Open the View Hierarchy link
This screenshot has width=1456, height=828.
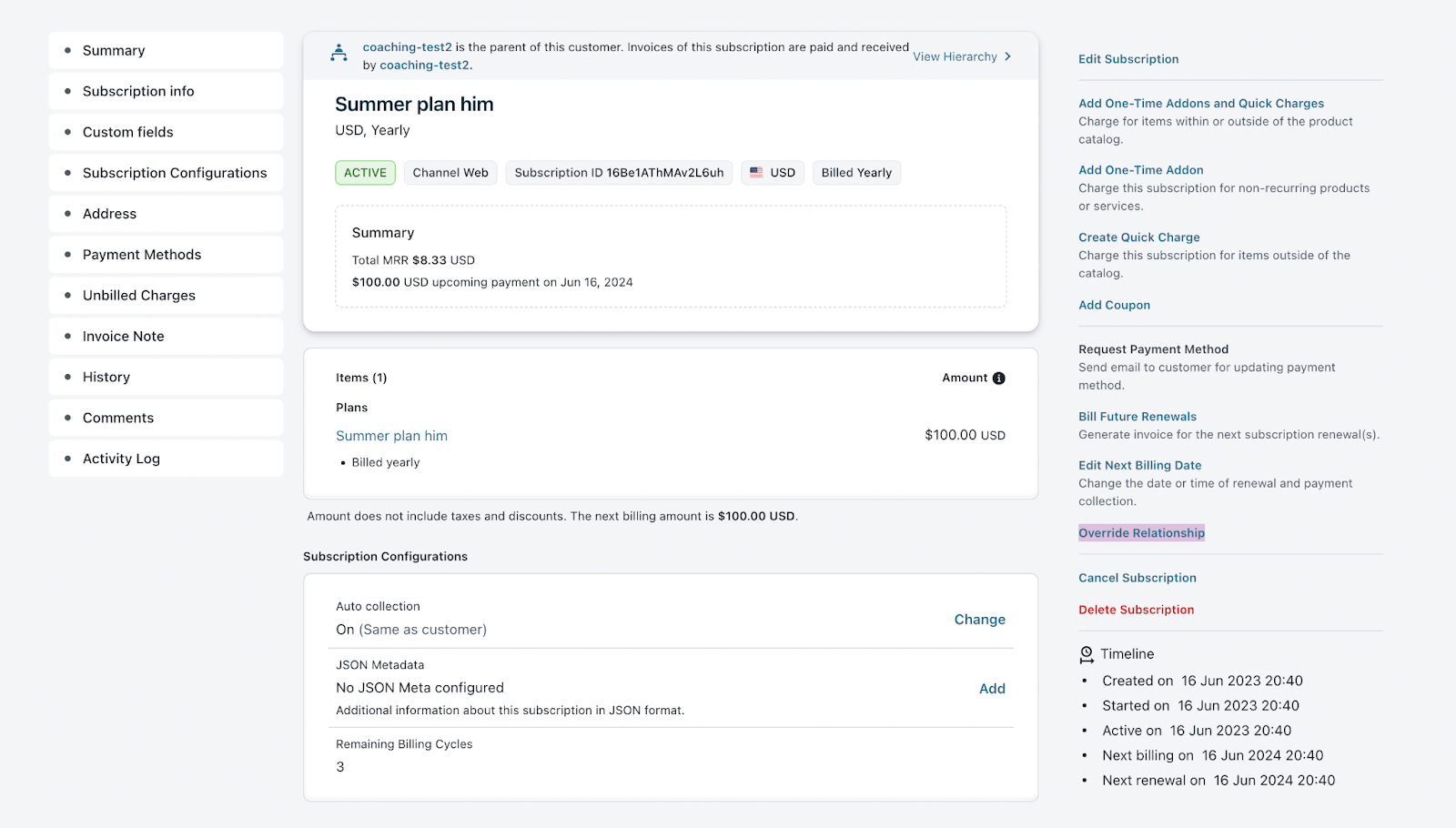pyautogui.click(x=955, y=56)
